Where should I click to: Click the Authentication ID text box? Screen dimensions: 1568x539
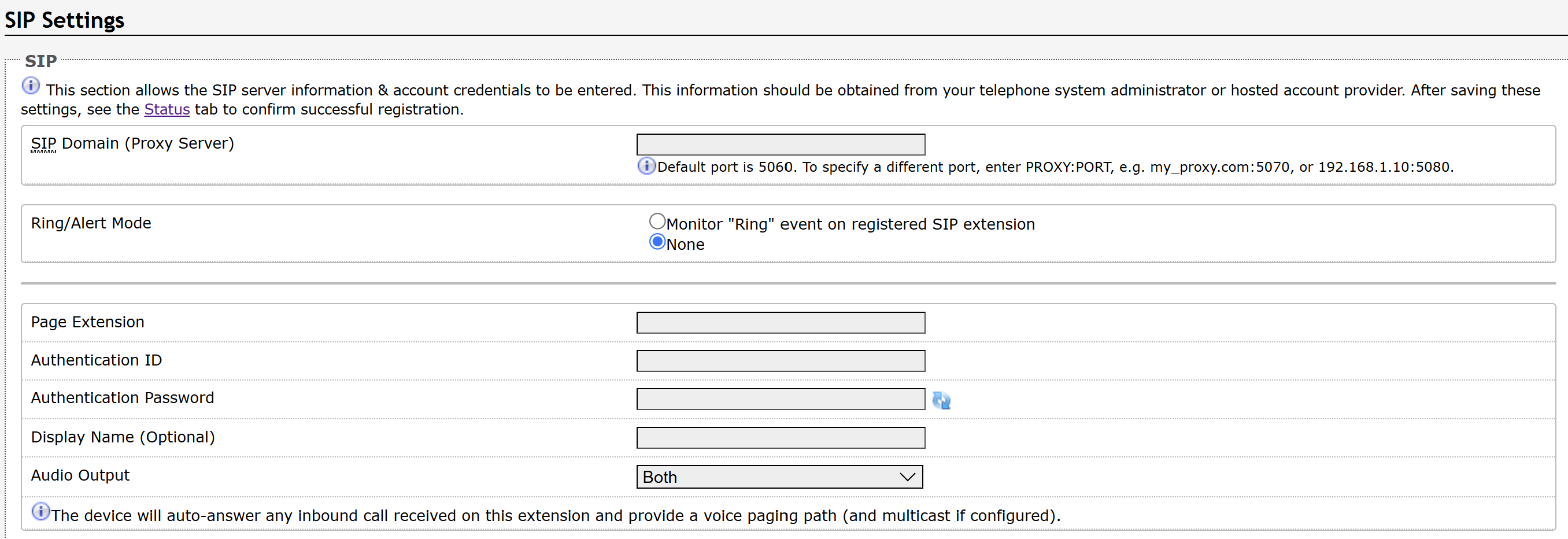pos(781,360)
